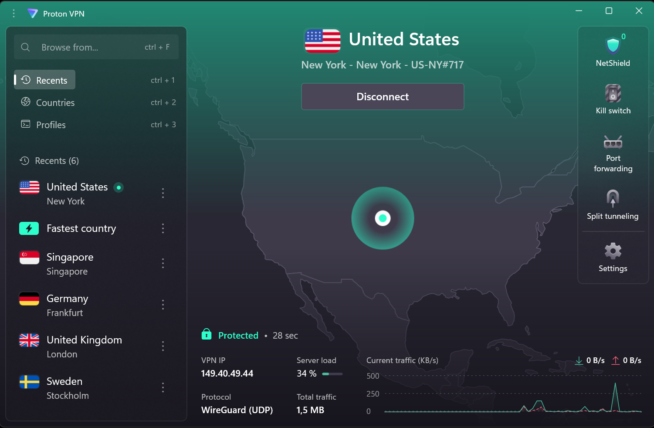Open options menu for United States New York

tap(163, 193)
